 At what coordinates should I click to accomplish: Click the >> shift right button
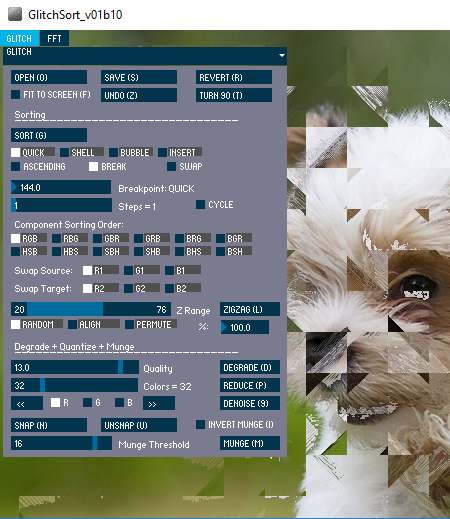[x=159, y=403]
